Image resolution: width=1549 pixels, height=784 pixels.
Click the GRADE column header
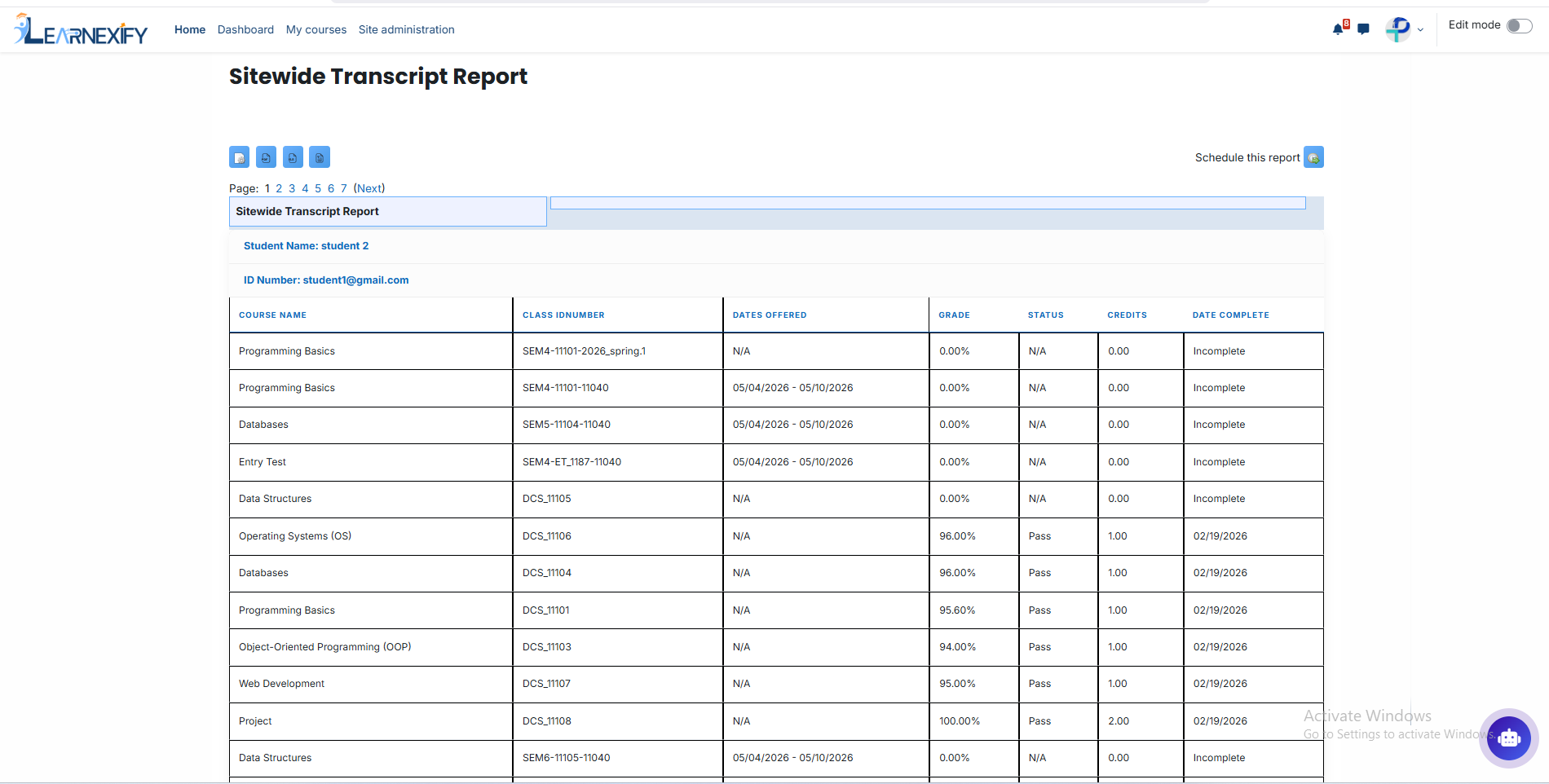click(954, 315)
